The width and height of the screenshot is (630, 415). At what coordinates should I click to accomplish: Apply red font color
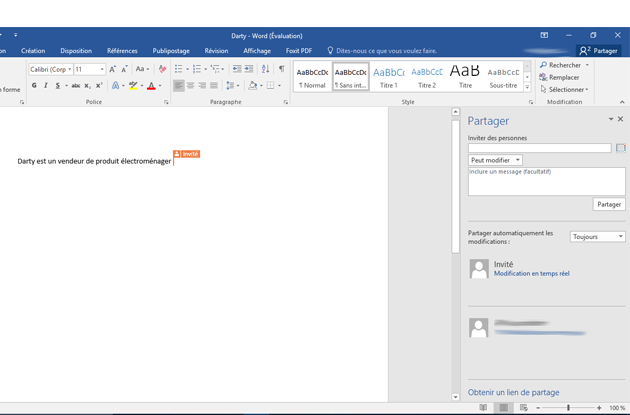[x=151, y=85]
